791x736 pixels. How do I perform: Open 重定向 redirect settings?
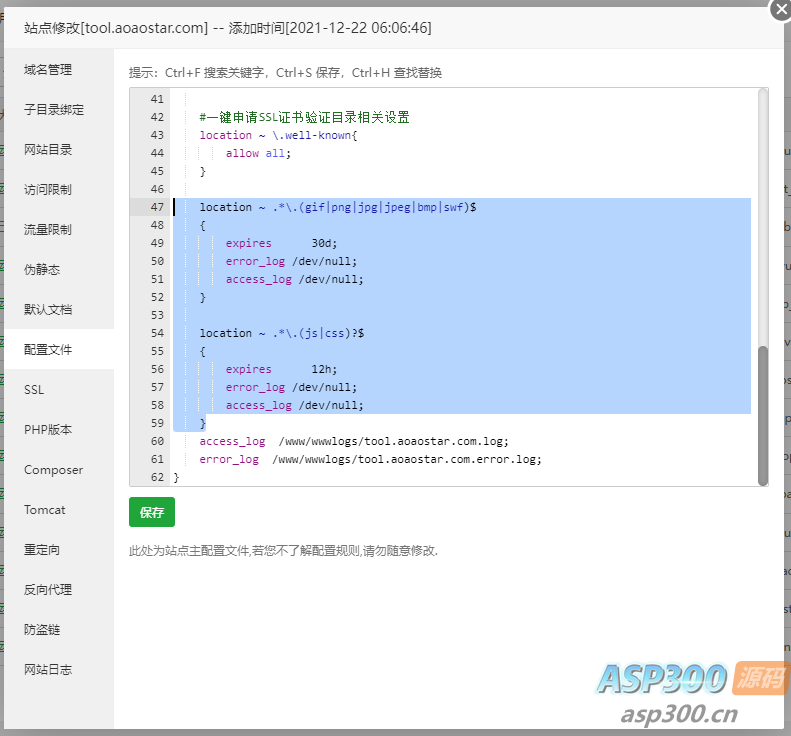pyautogui.click(x=42, y=550)
